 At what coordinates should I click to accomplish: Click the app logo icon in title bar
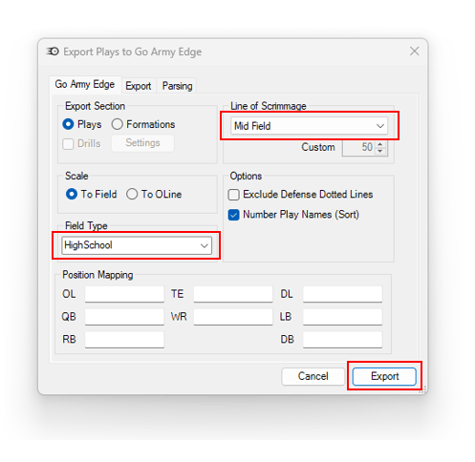53,51
